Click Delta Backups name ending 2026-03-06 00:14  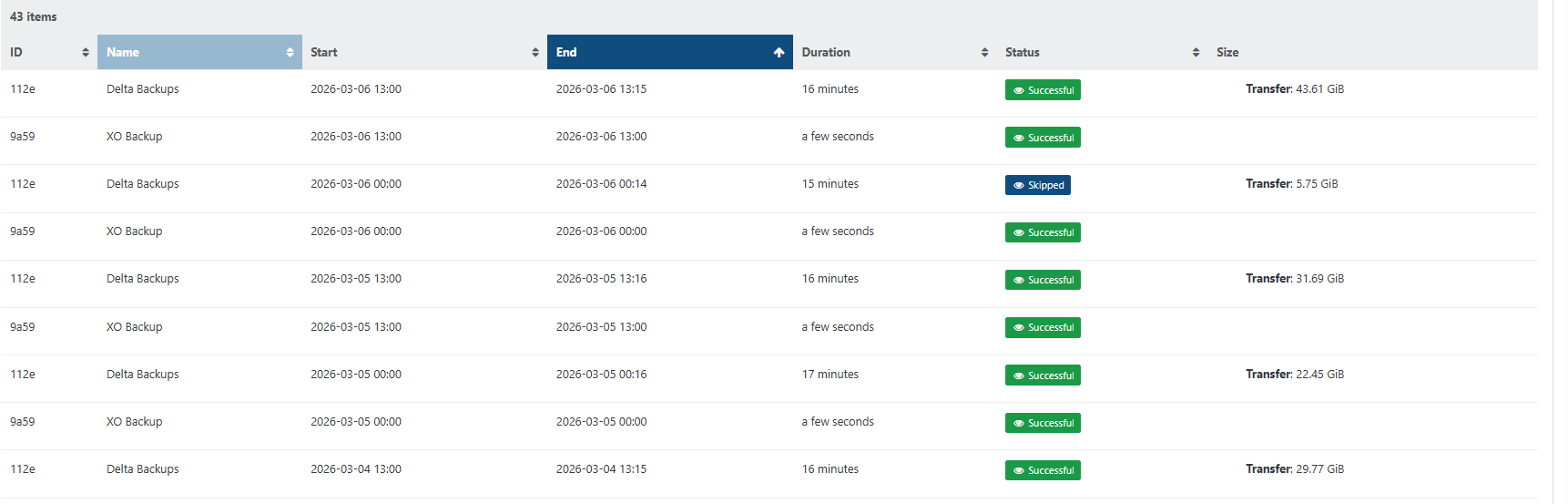[143, 184]
